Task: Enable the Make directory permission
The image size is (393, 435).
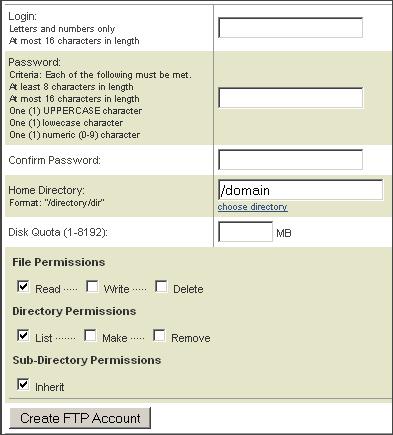Action: [90, 335]
